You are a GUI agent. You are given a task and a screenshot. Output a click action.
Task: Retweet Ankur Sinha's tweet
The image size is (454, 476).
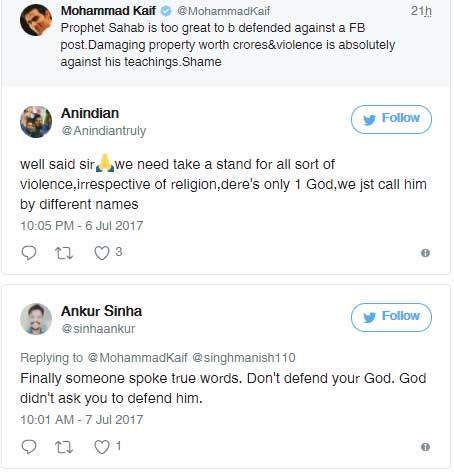click(x=64, y=447)
